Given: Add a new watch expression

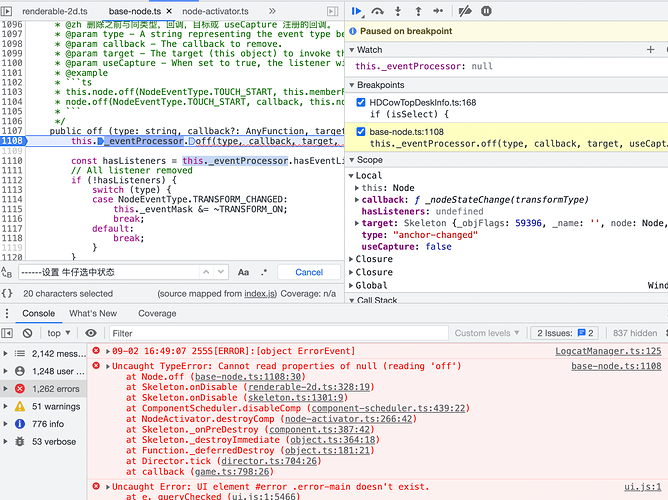Looking at the screenshot, I should 650,50.
